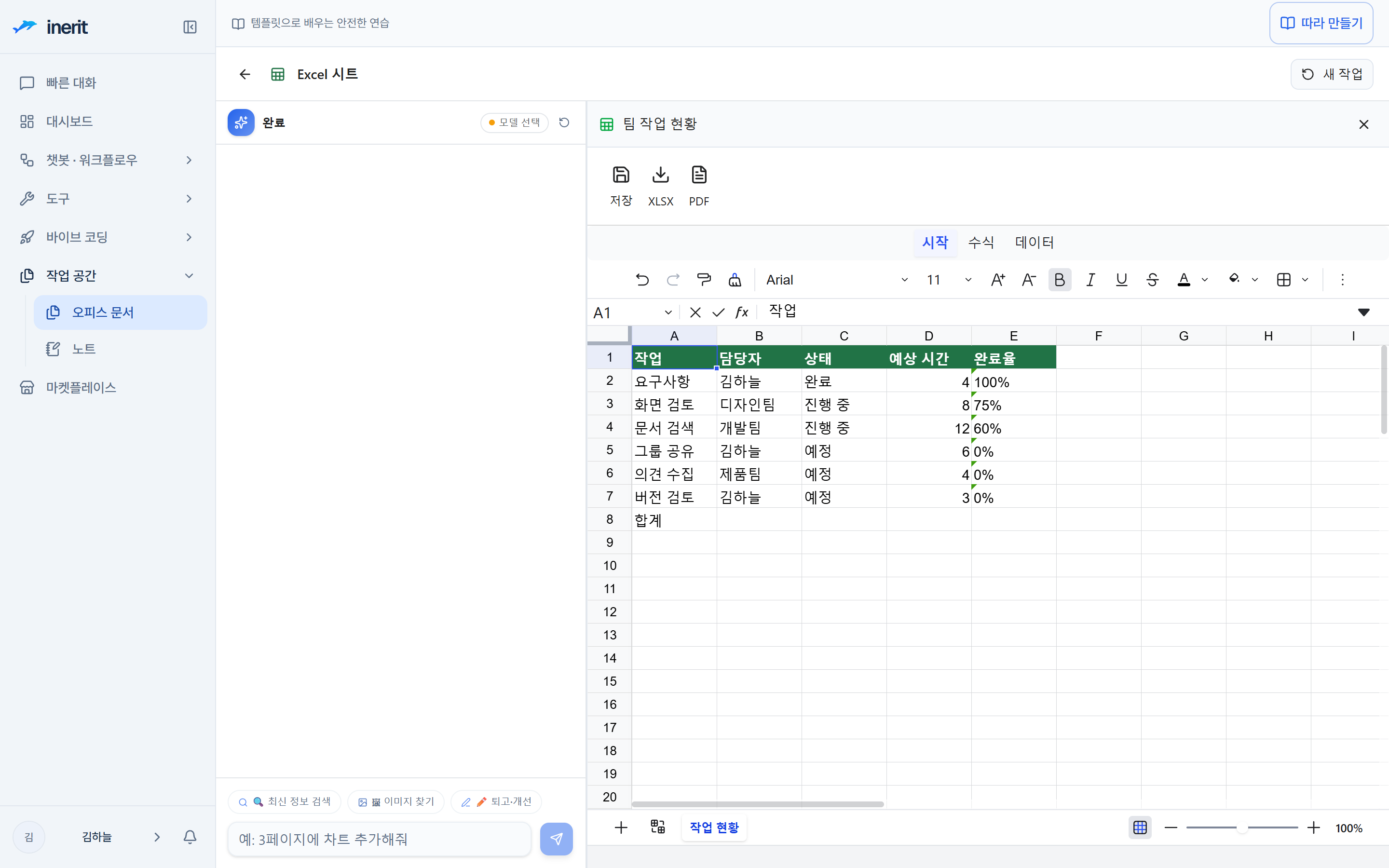Switch to the 수식 ribbon tab
The width and height of the screenshot is (1389, 868).
(981, 242)
